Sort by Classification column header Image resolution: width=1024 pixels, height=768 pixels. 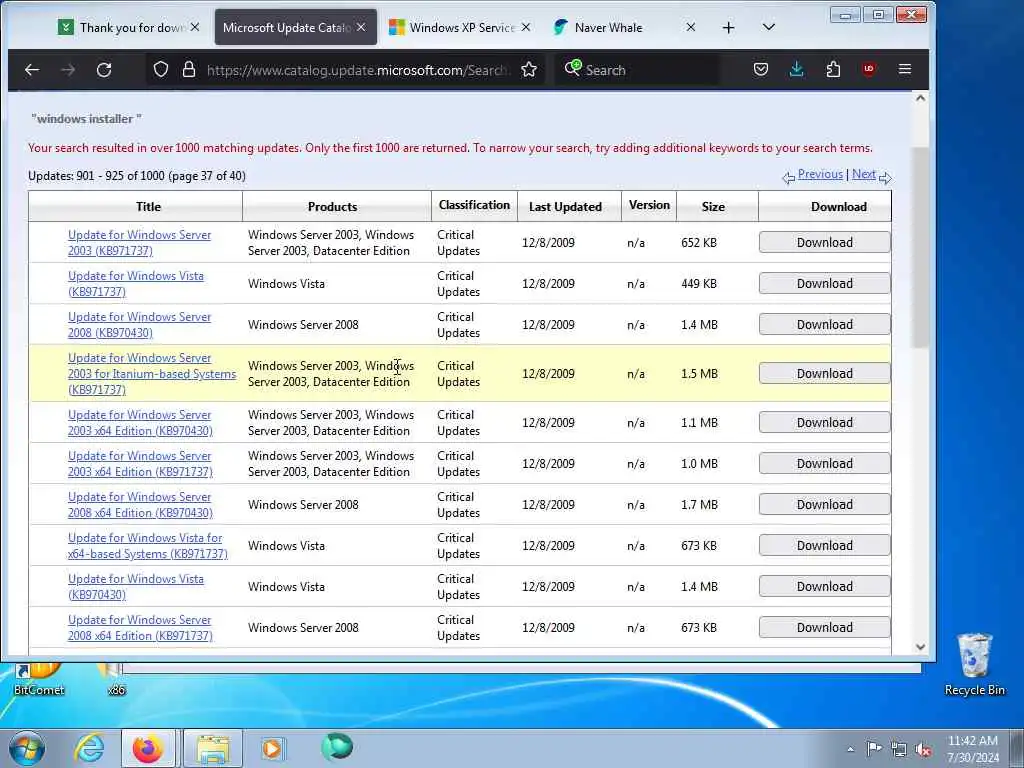tap(474, 206)
